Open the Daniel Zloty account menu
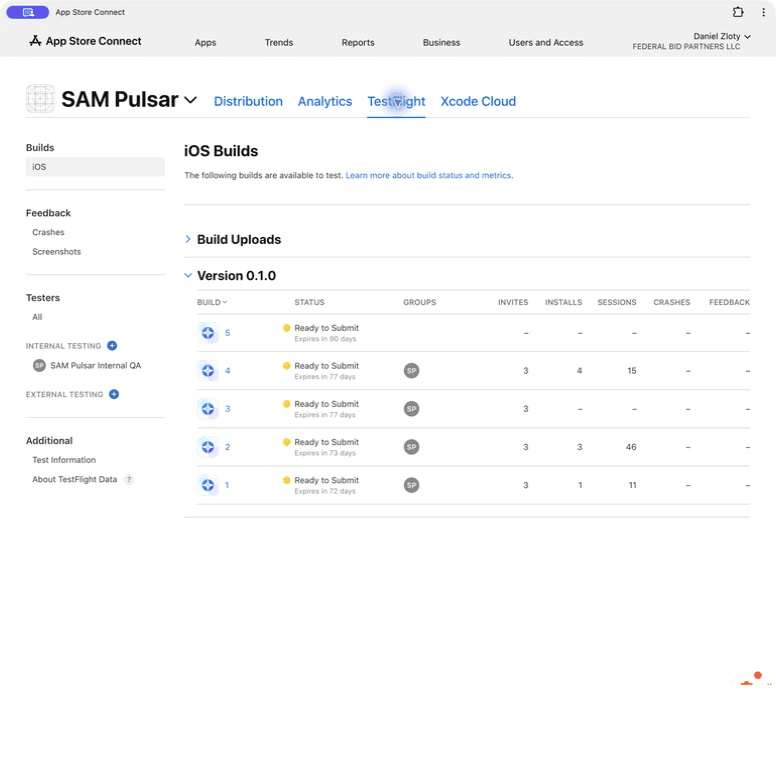 point(722,36)
